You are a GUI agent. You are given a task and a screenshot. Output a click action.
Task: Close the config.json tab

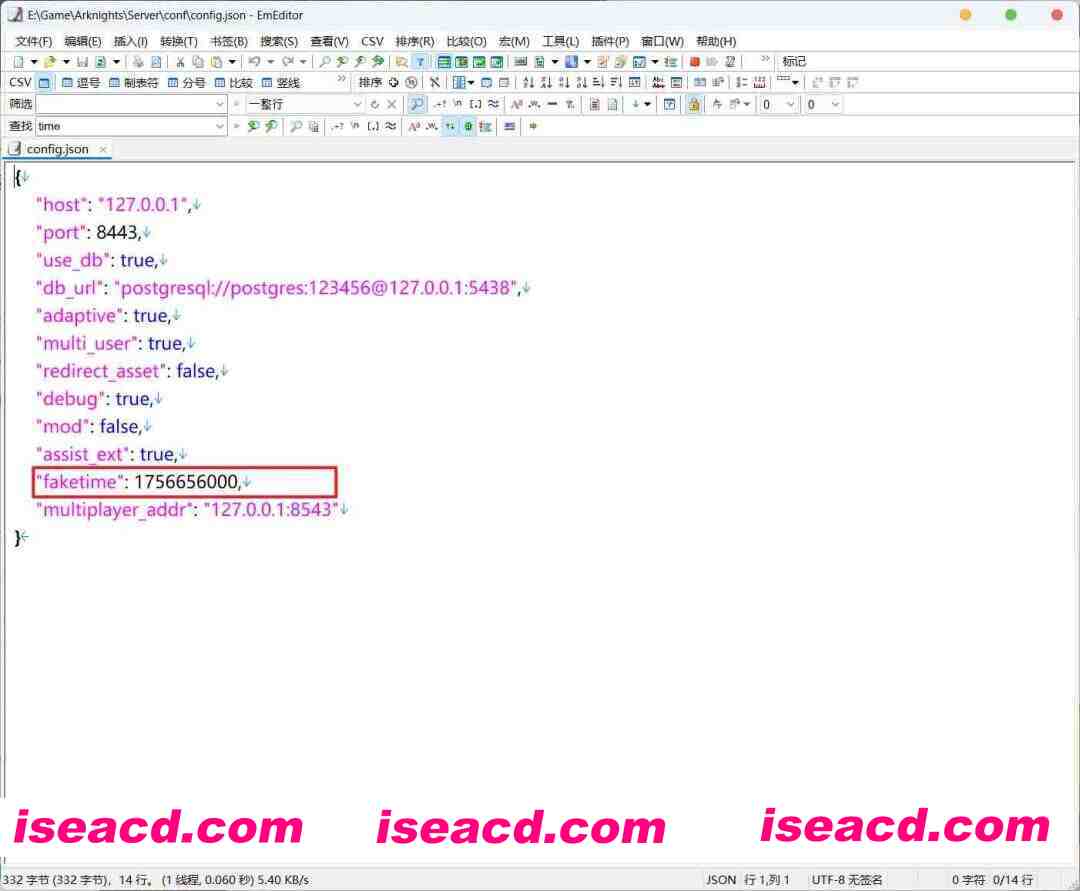coord(102,149)
